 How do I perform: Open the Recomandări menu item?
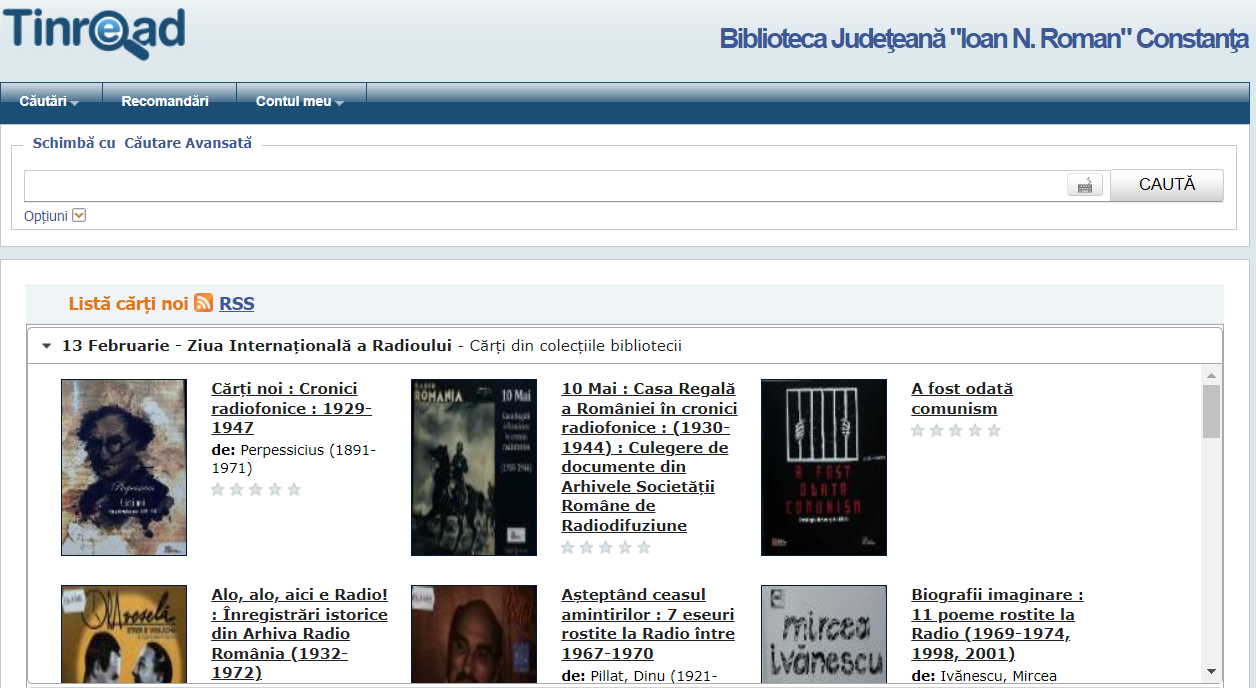click(165, 101)
